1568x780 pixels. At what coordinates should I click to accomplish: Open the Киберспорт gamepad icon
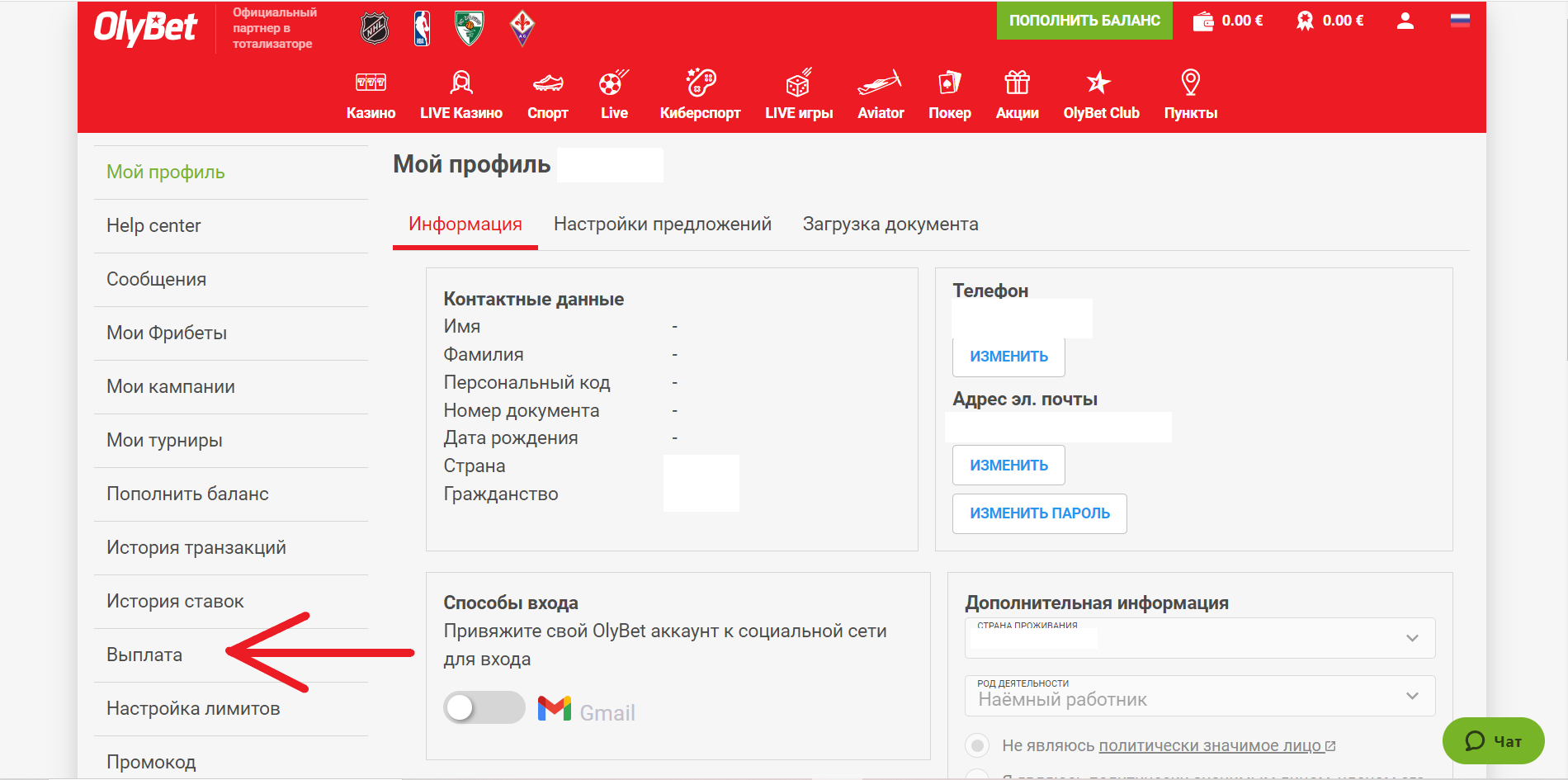(701, 82)
